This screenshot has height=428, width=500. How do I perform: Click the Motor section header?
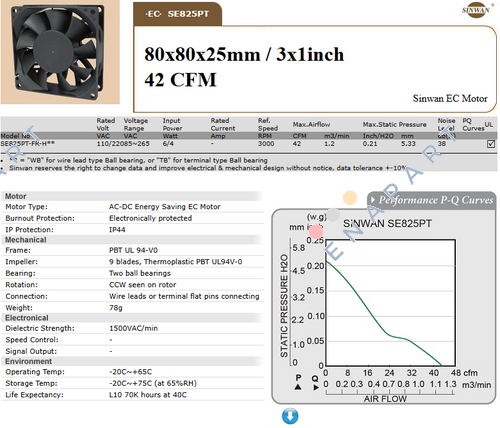(x=16, y=196)
